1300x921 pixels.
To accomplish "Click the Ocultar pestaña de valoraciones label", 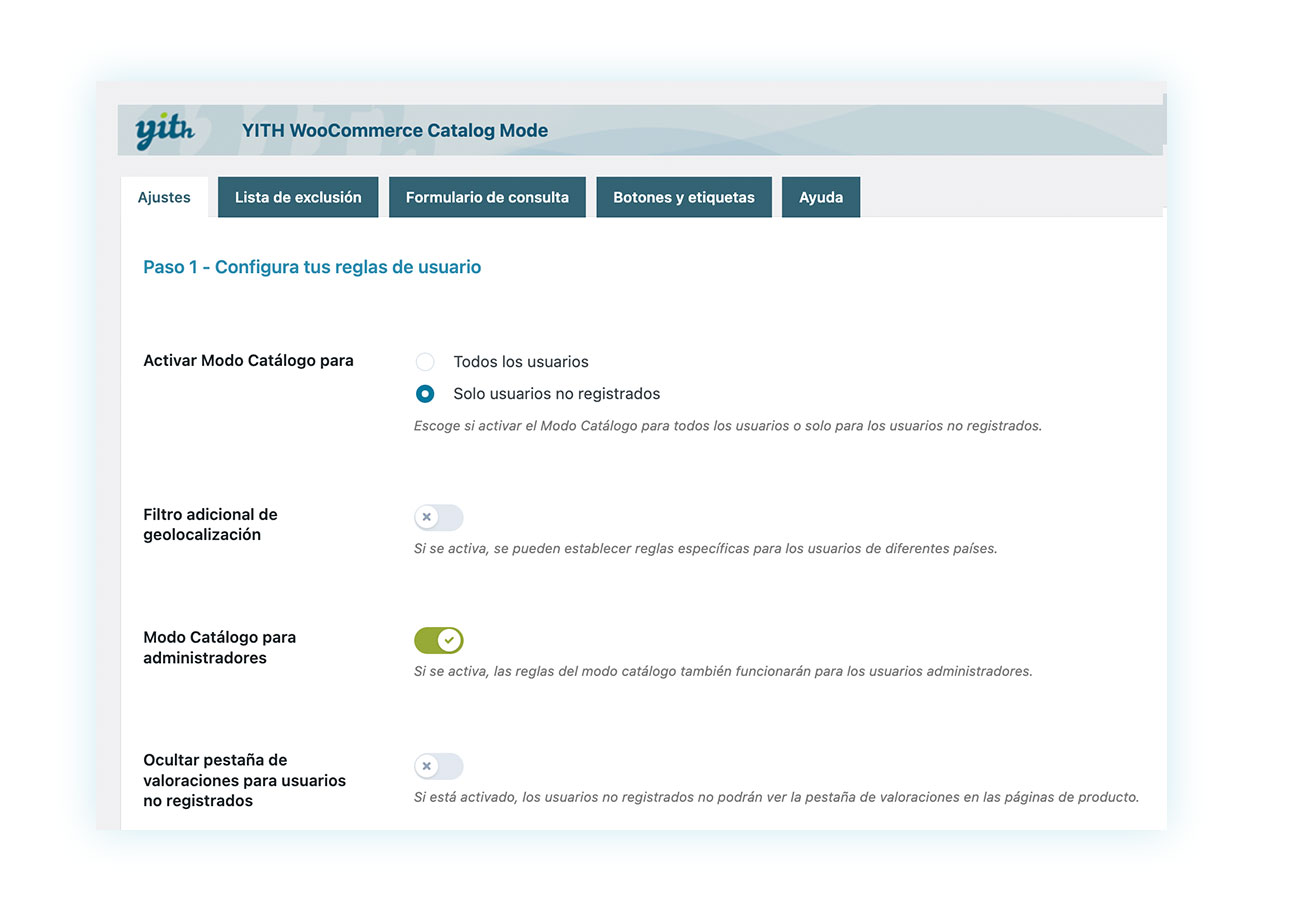I will pos(244,780).
